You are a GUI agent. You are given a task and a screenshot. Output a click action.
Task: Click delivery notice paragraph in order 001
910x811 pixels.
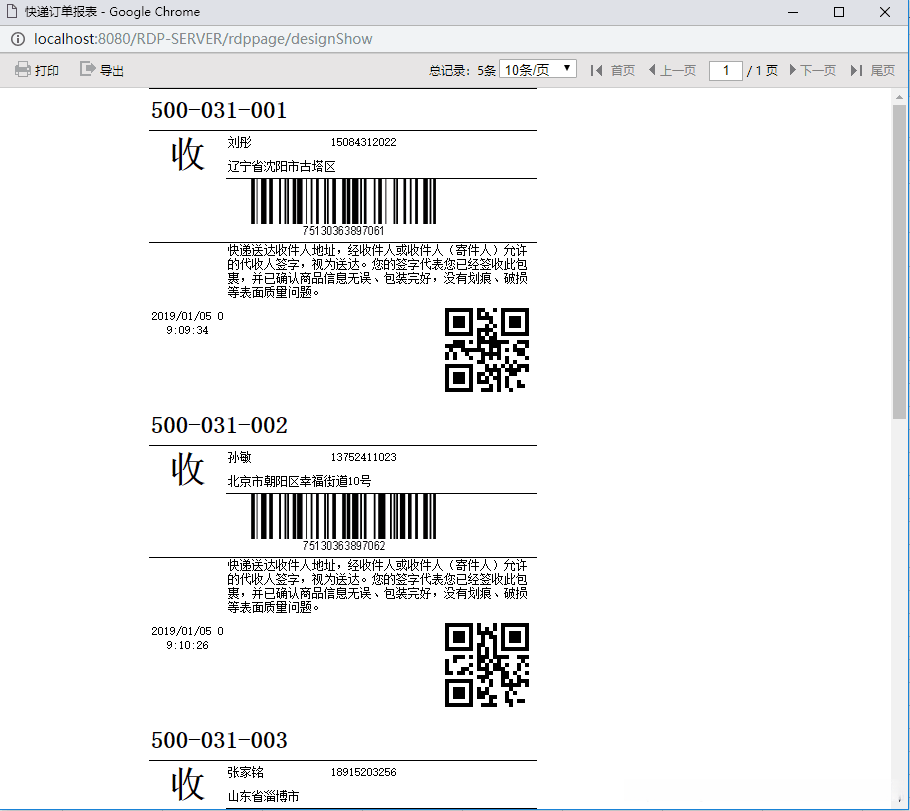point(377,271)
